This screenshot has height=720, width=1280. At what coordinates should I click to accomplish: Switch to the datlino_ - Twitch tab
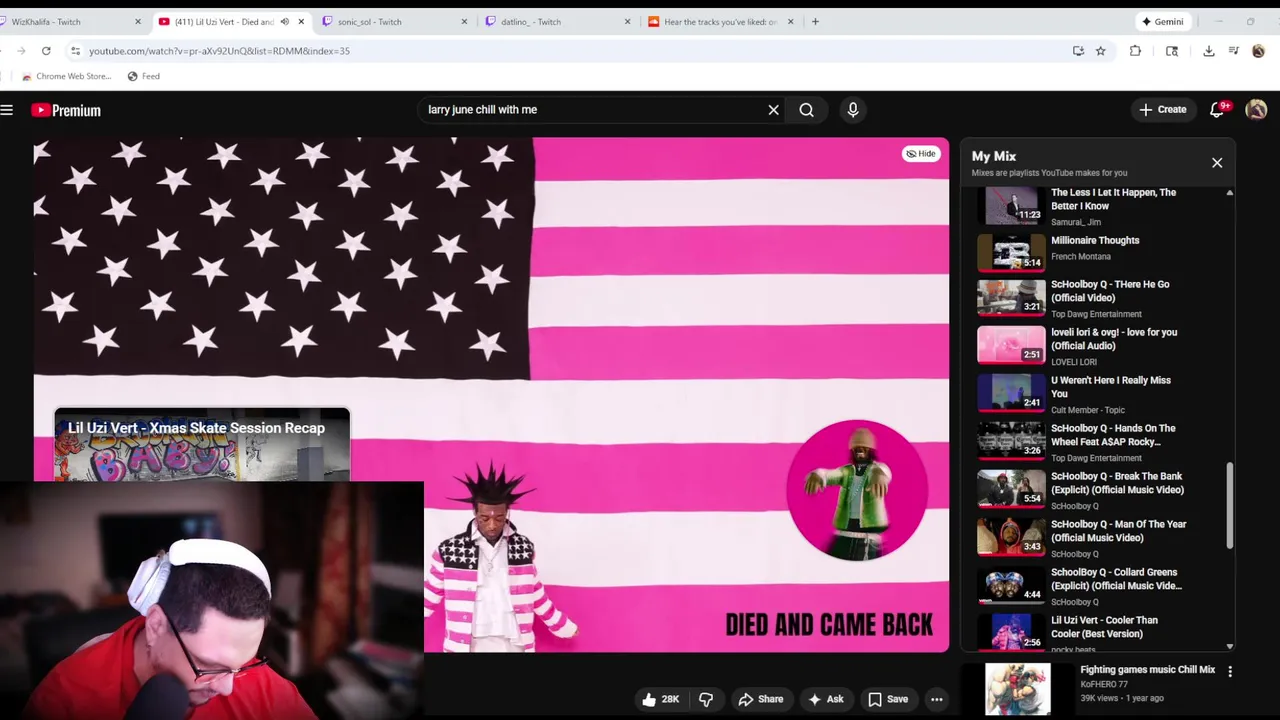click(555, 21)
